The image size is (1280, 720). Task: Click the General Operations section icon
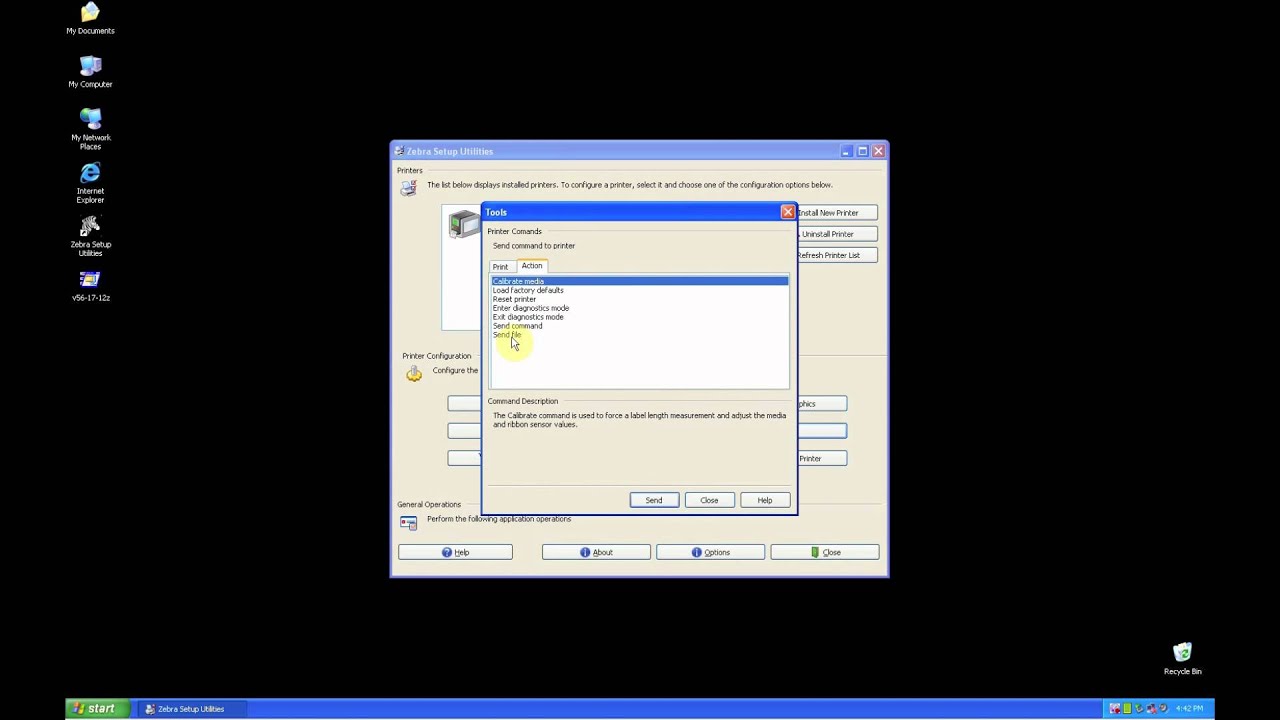(408, 522)
